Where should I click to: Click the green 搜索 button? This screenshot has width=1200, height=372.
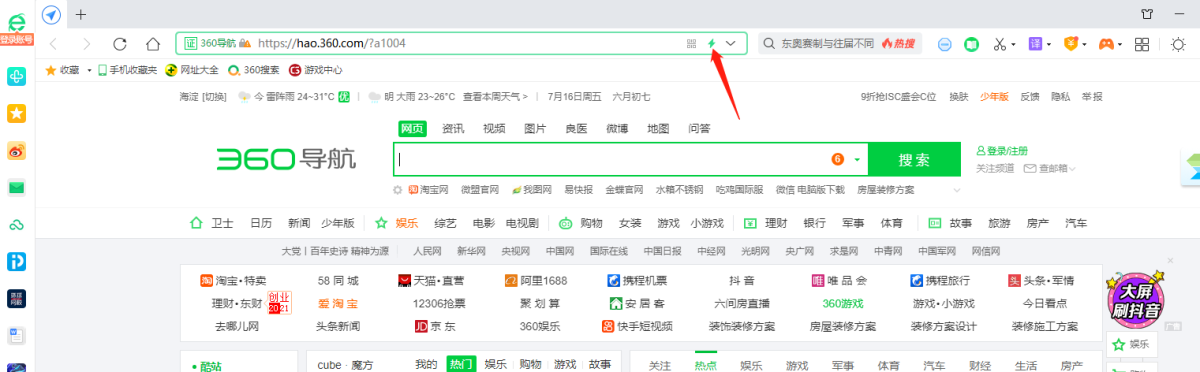914,160
